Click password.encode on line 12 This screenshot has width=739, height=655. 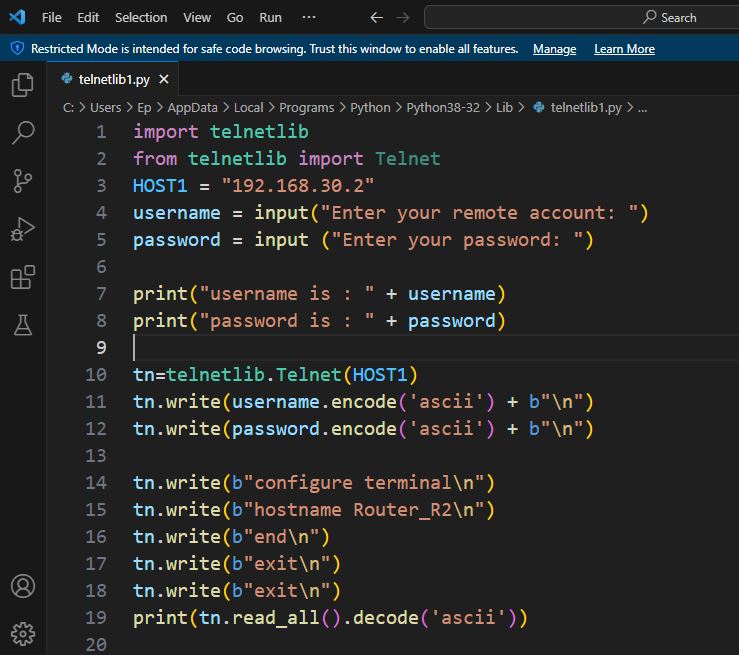click(x=314, y=428)
